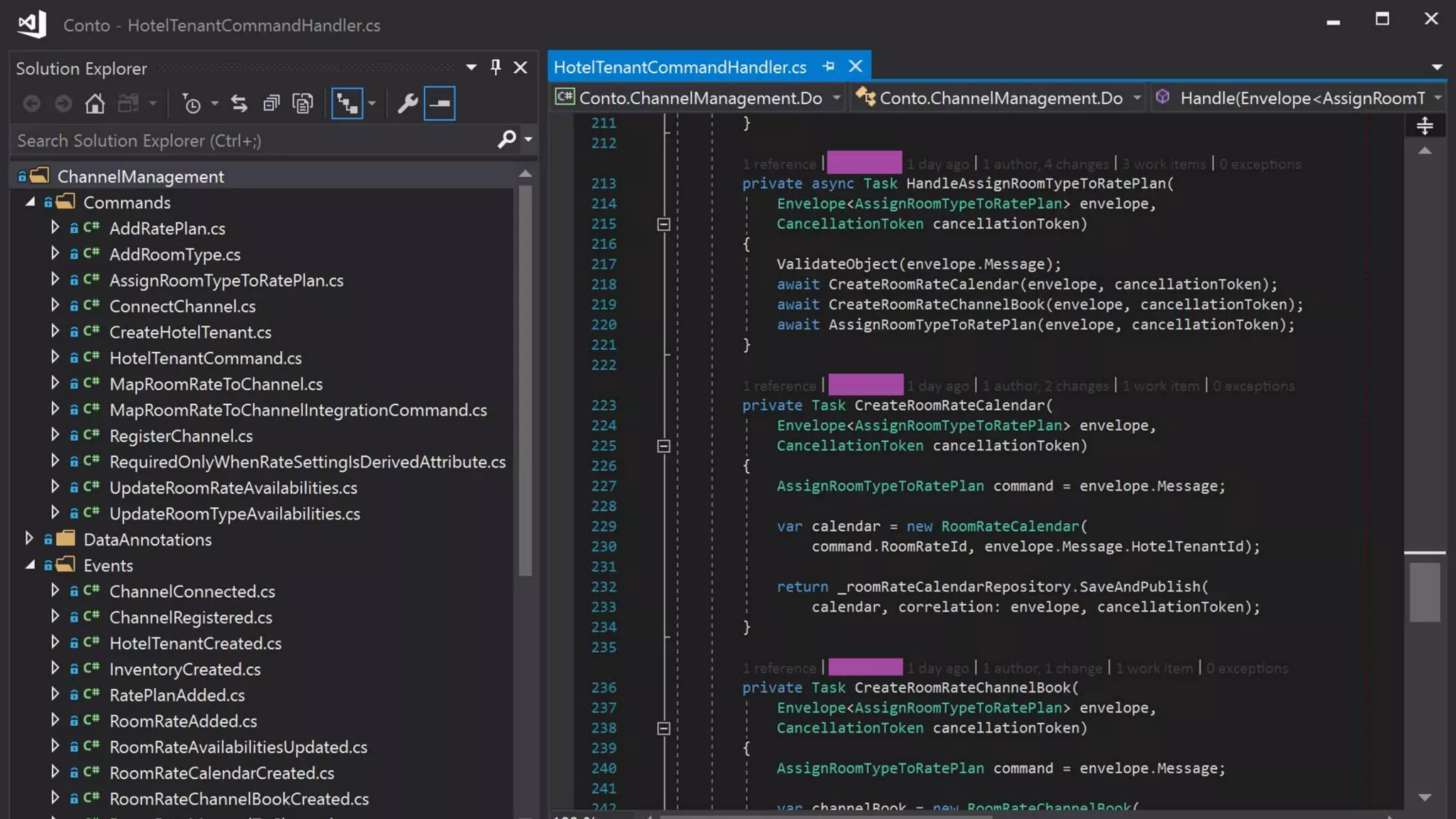1456x819 pixels.
Task: Open the Handle member navigation dropdown
Action: pos(1438,98)
